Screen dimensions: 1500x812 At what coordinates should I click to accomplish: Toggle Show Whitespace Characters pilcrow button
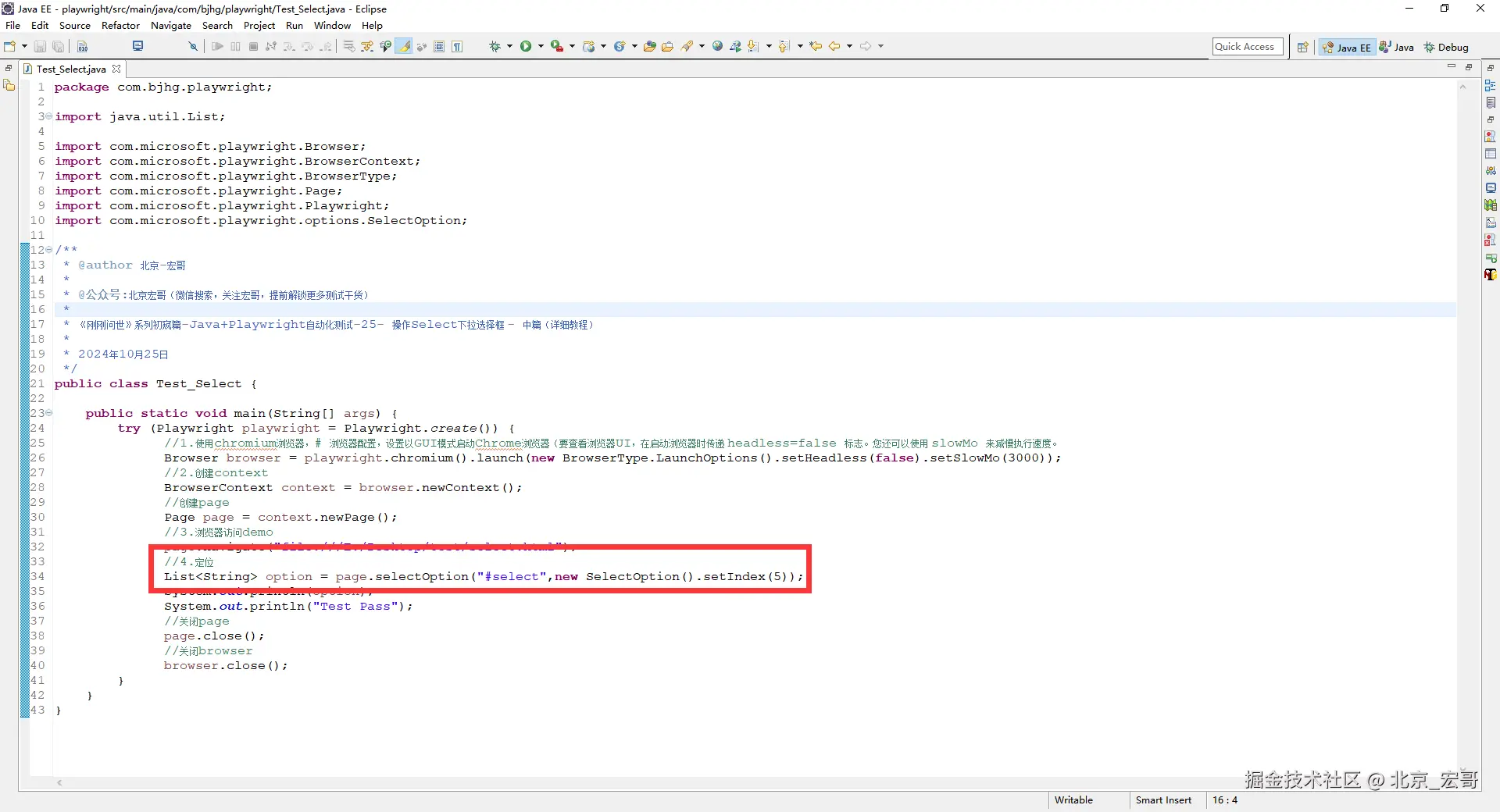[457, 47]
